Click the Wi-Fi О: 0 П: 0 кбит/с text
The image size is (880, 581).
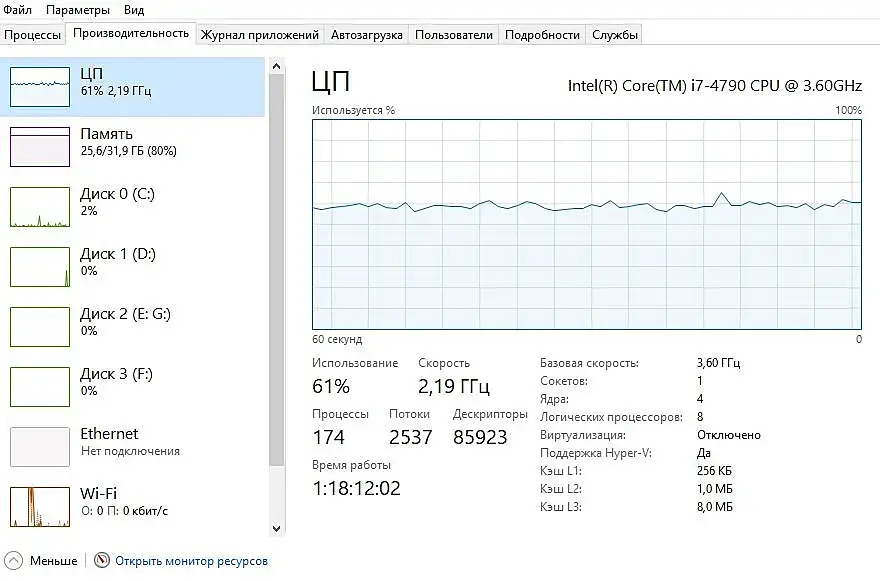(x=124, y=511)
